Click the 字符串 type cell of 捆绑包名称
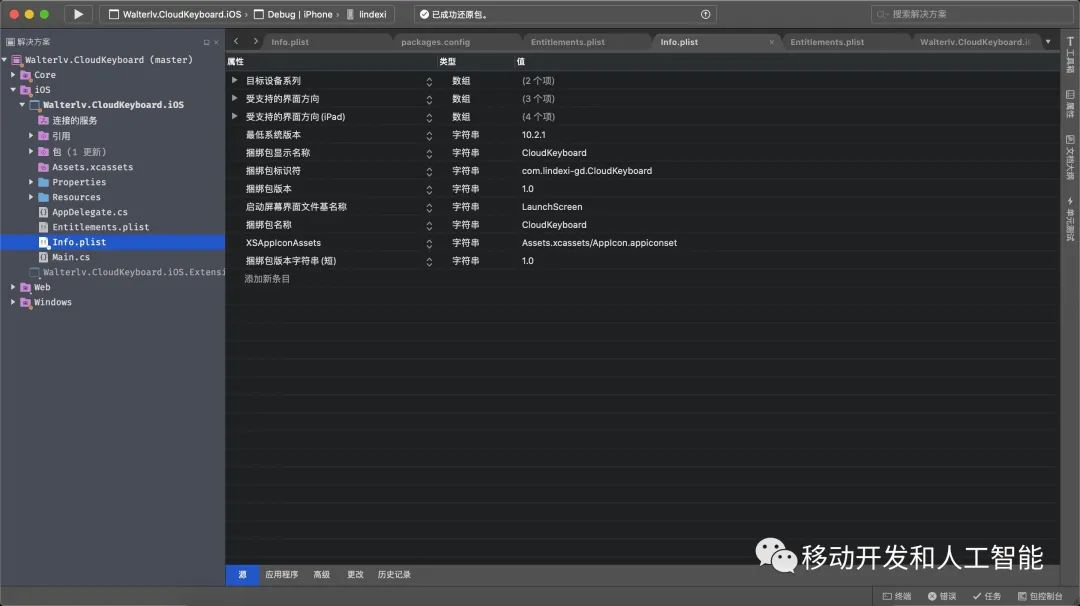The height and width of the screenshot is (606, 1080). click(466, 224)
